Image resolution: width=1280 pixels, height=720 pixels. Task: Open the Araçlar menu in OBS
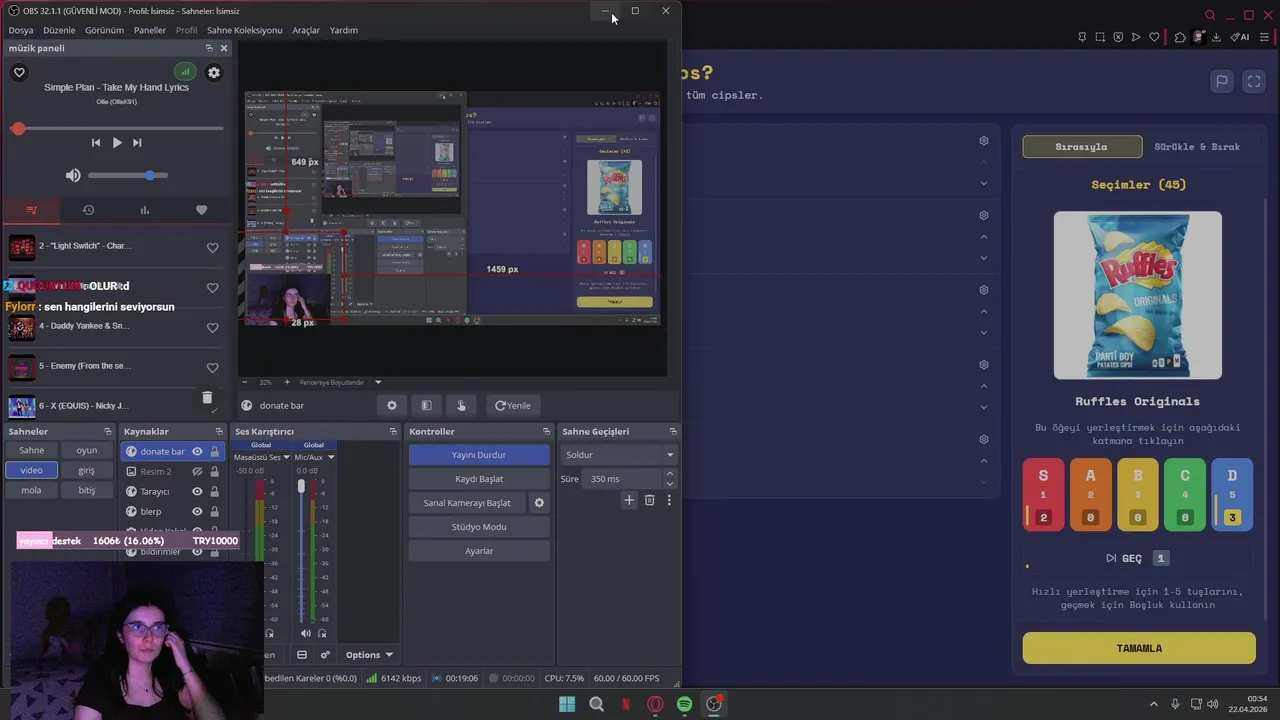(306, 30)
